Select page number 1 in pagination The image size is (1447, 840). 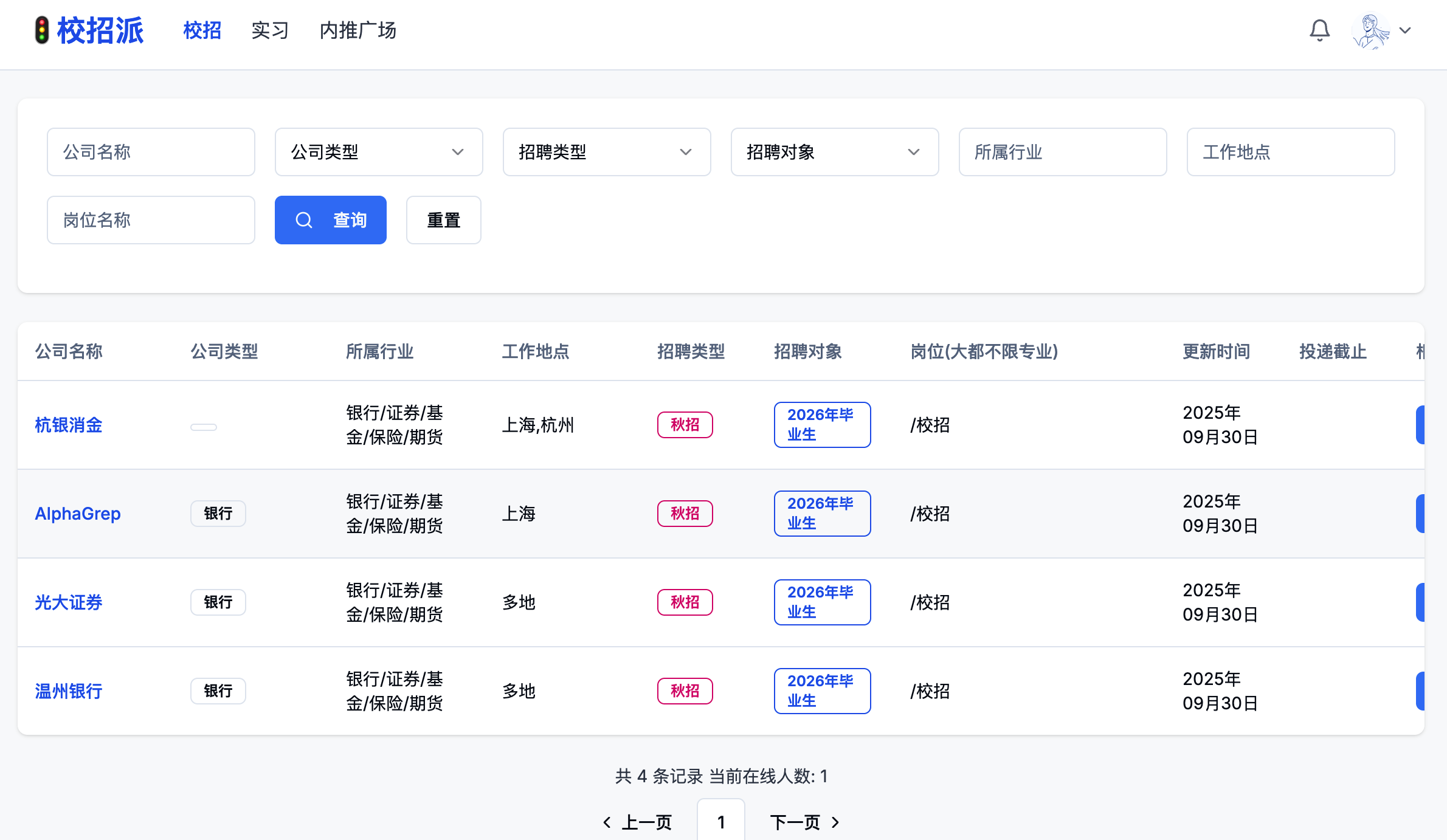click(720, 822)
